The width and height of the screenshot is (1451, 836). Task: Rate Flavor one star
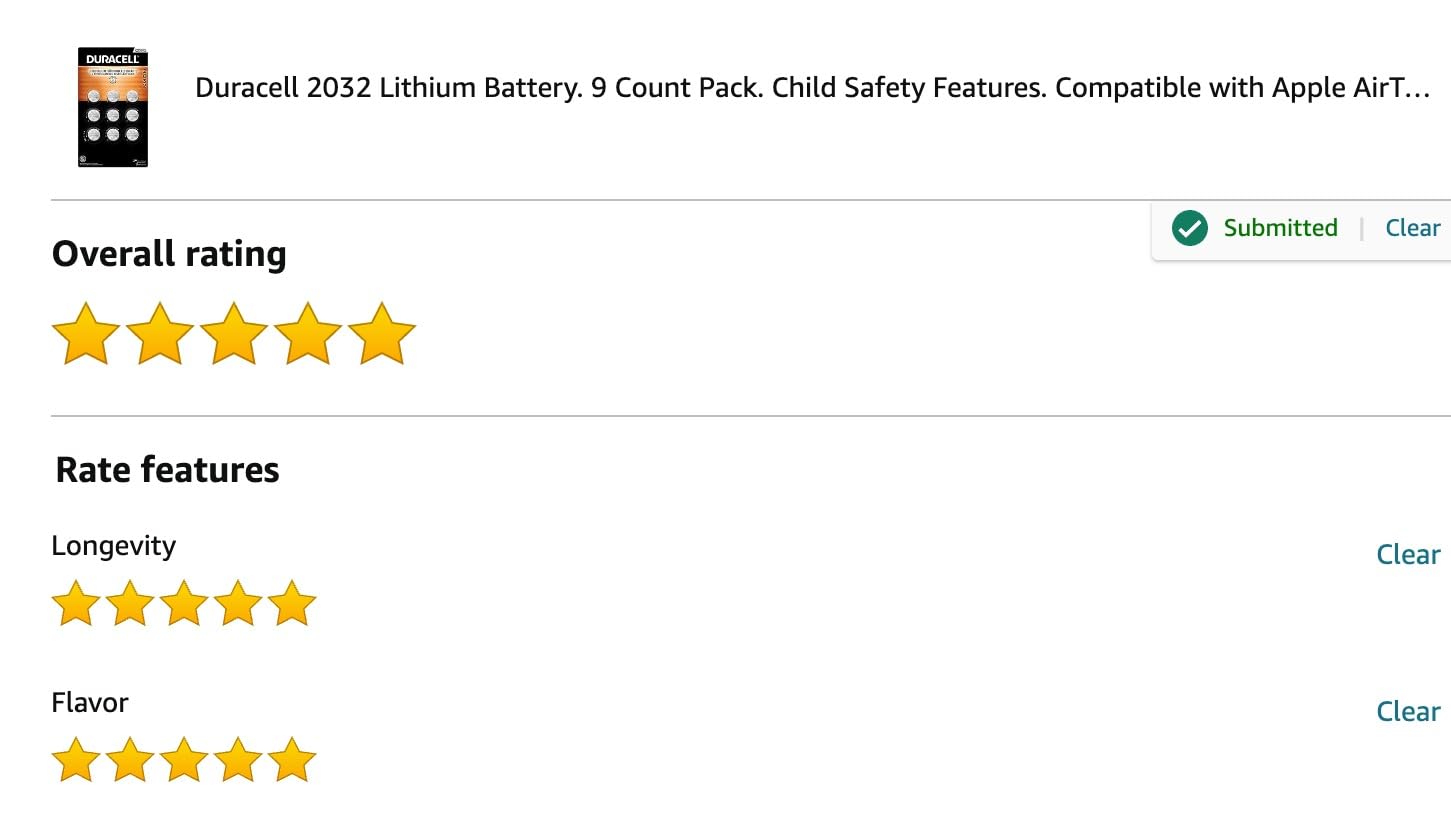point(76,761)
